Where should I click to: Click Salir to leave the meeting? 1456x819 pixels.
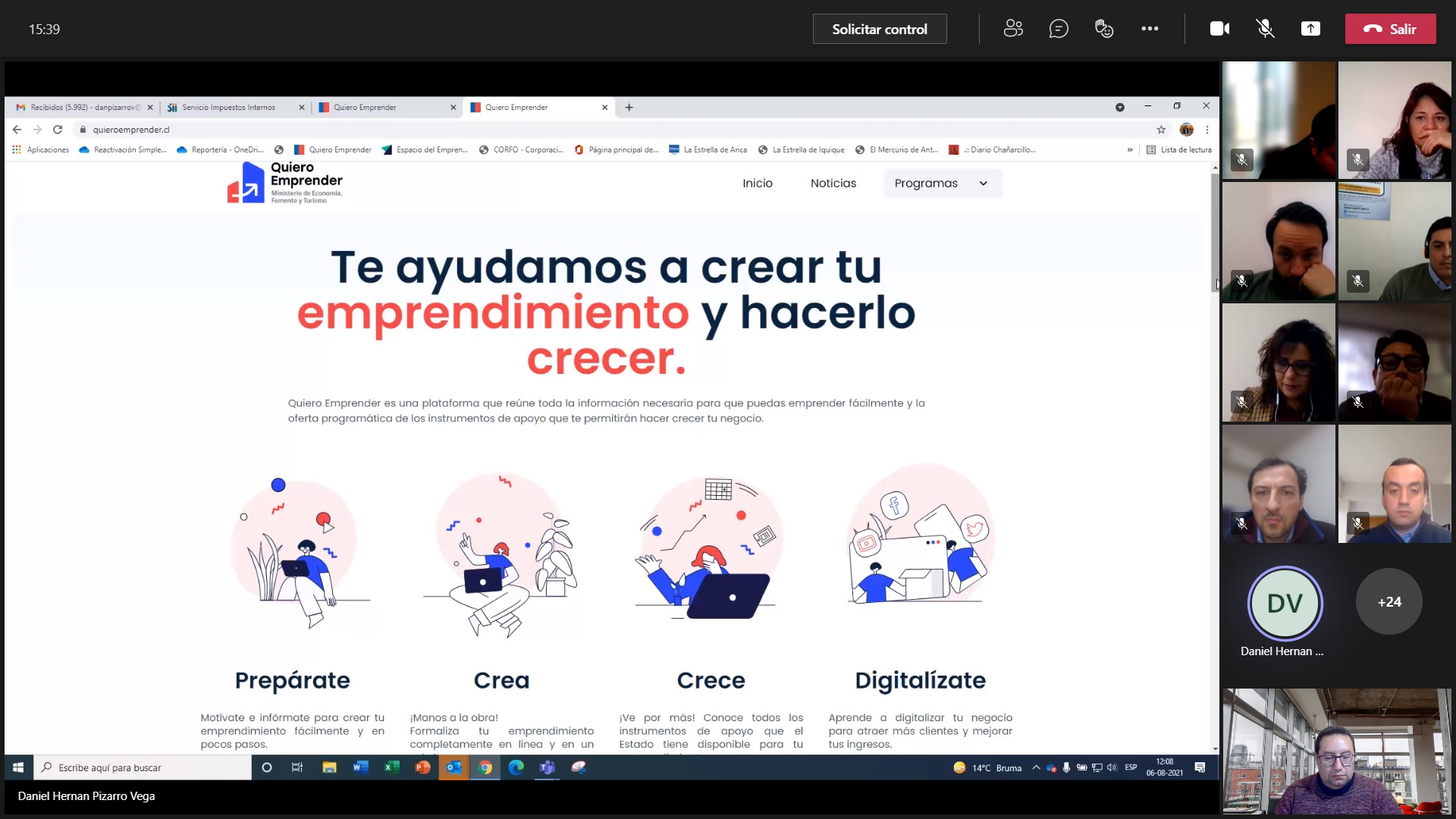1390,29
